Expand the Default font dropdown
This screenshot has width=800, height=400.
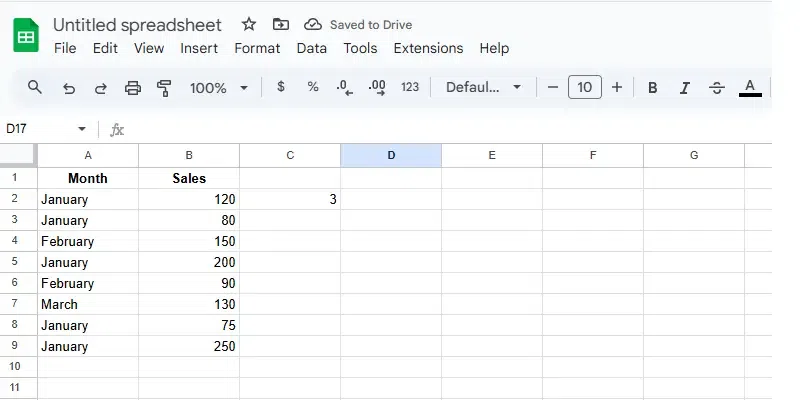(484, 88)
